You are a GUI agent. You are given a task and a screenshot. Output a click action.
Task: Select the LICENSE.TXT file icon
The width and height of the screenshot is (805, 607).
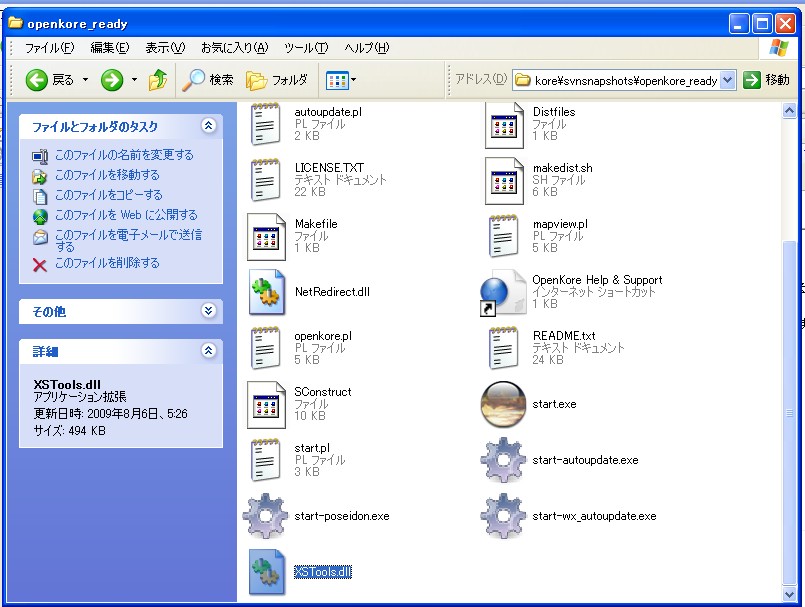coord(265,180)
